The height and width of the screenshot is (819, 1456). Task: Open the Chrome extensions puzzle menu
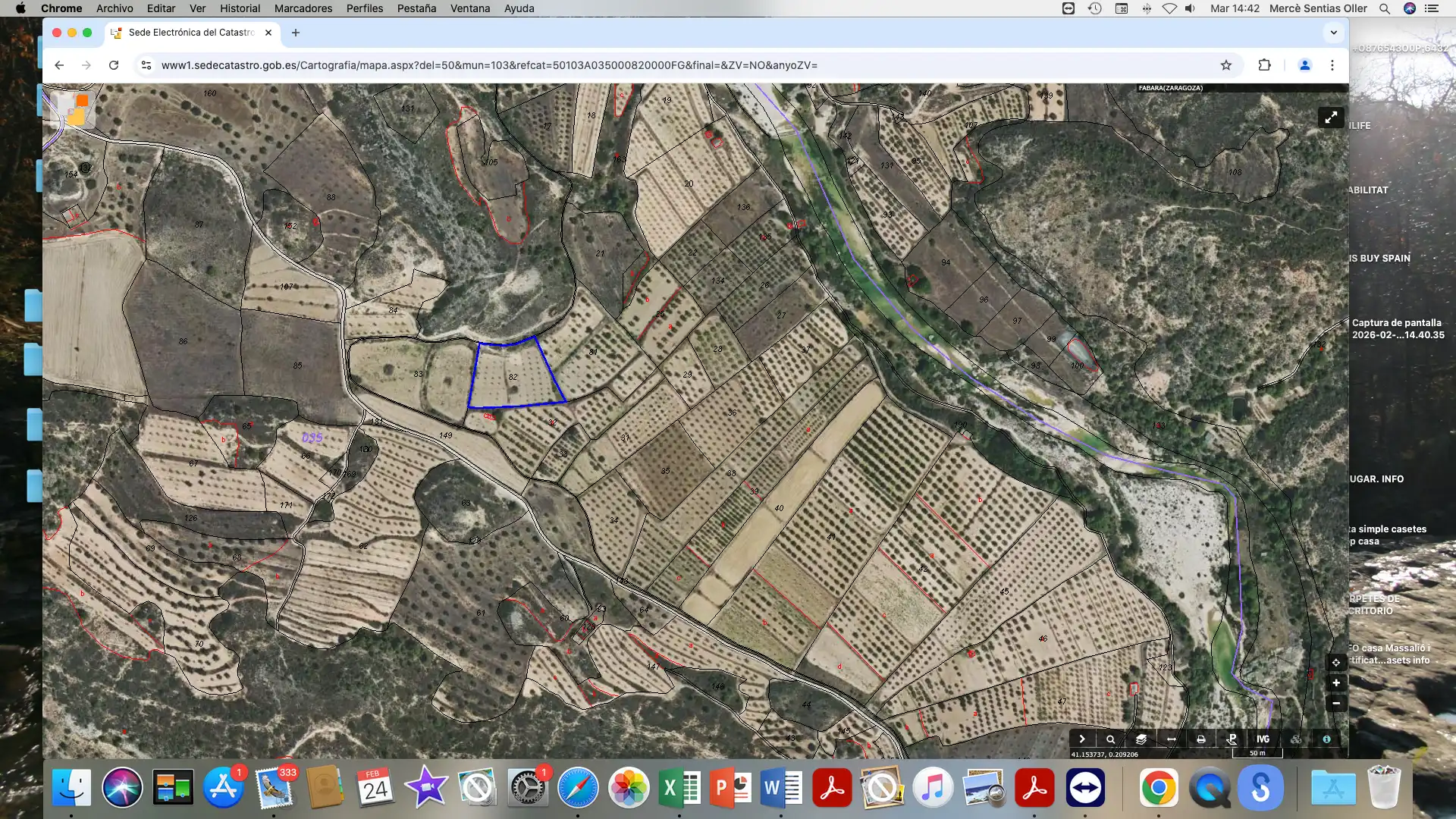pyautogui.click(x=1264, y=65)
